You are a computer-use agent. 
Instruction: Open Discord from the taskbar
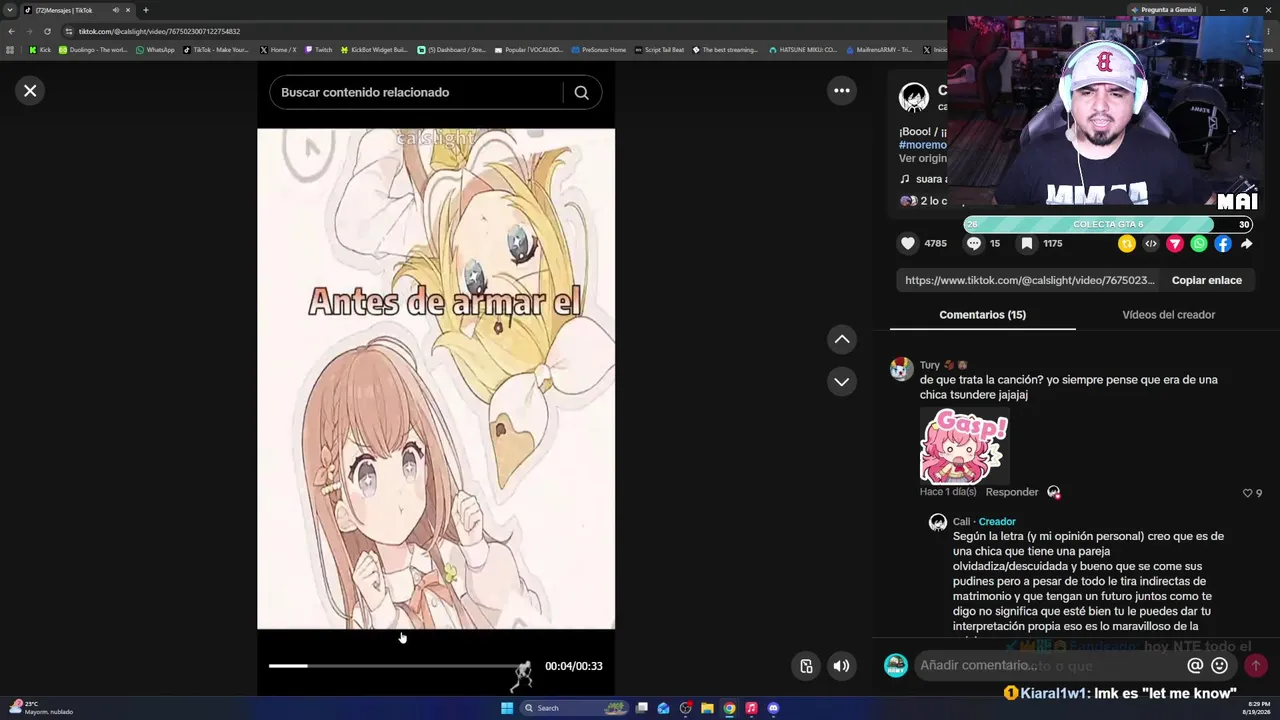(x=773, y=708)
